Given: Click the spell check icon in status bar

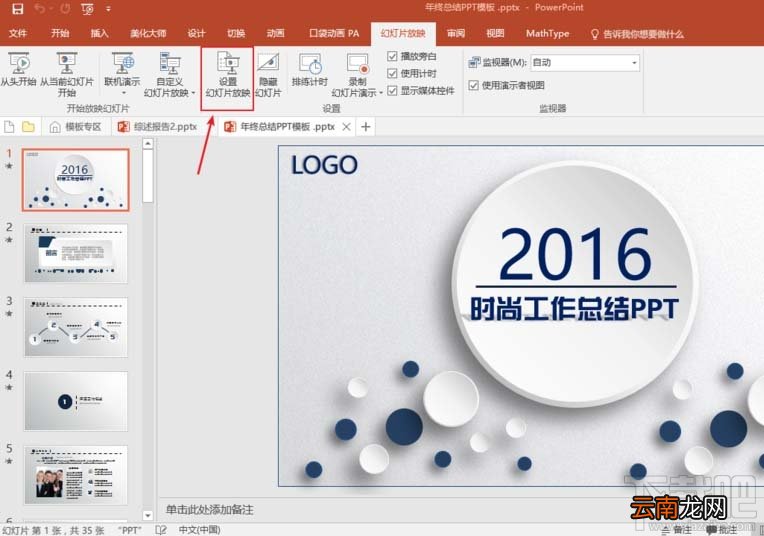Looking at the screenshot, I should (161, 530).
